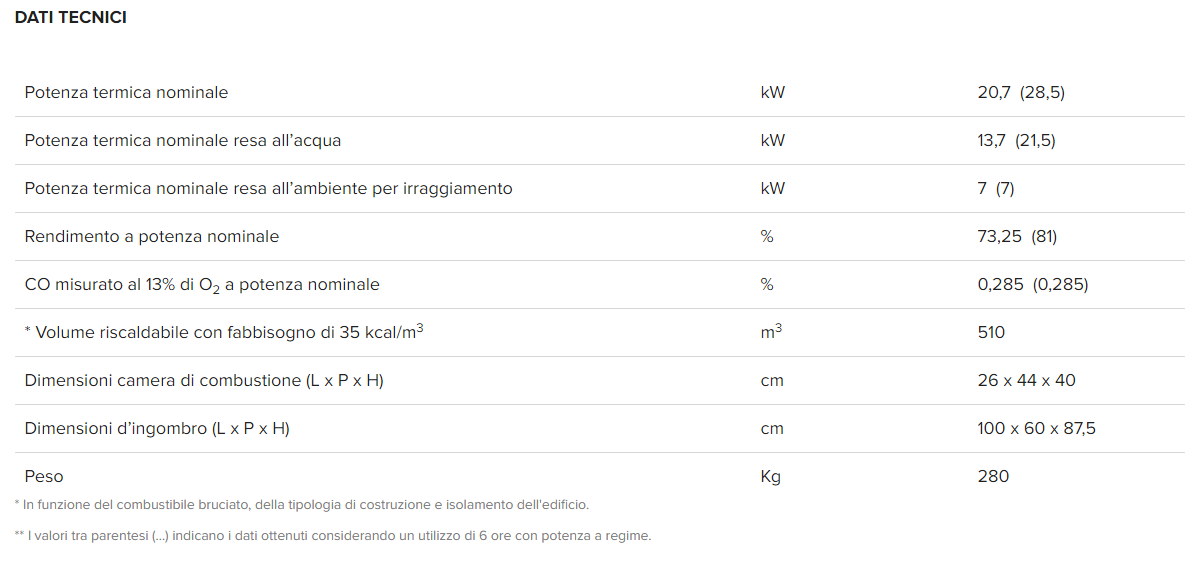Image resolution: width=1200 pixels, height=567 pixels.
Task: Click the value 100 x 60 x 87,5
Action: tap(1036, 429)
